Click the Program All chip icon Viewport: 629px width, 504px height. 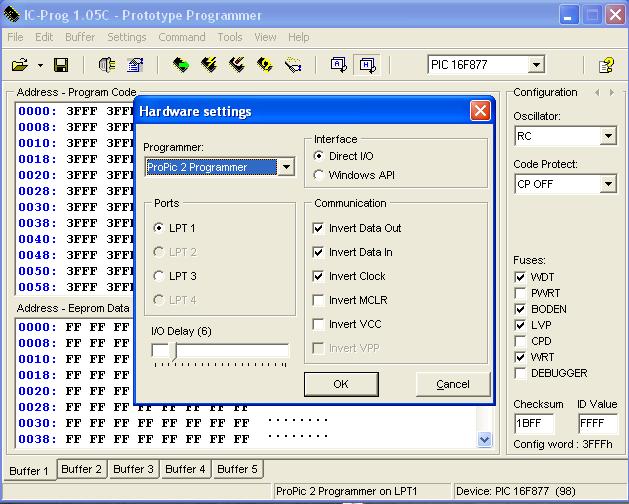(209, 65)
